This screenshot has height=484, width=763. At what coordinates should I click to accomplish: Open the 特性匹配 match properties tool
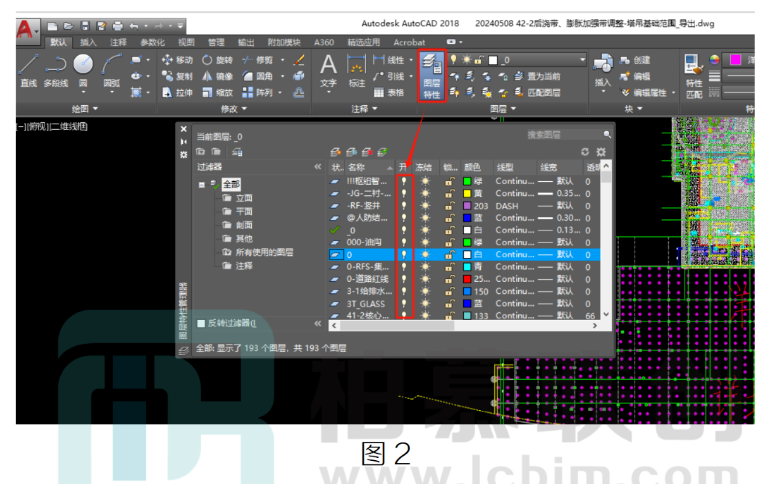[x=693, y=76]
